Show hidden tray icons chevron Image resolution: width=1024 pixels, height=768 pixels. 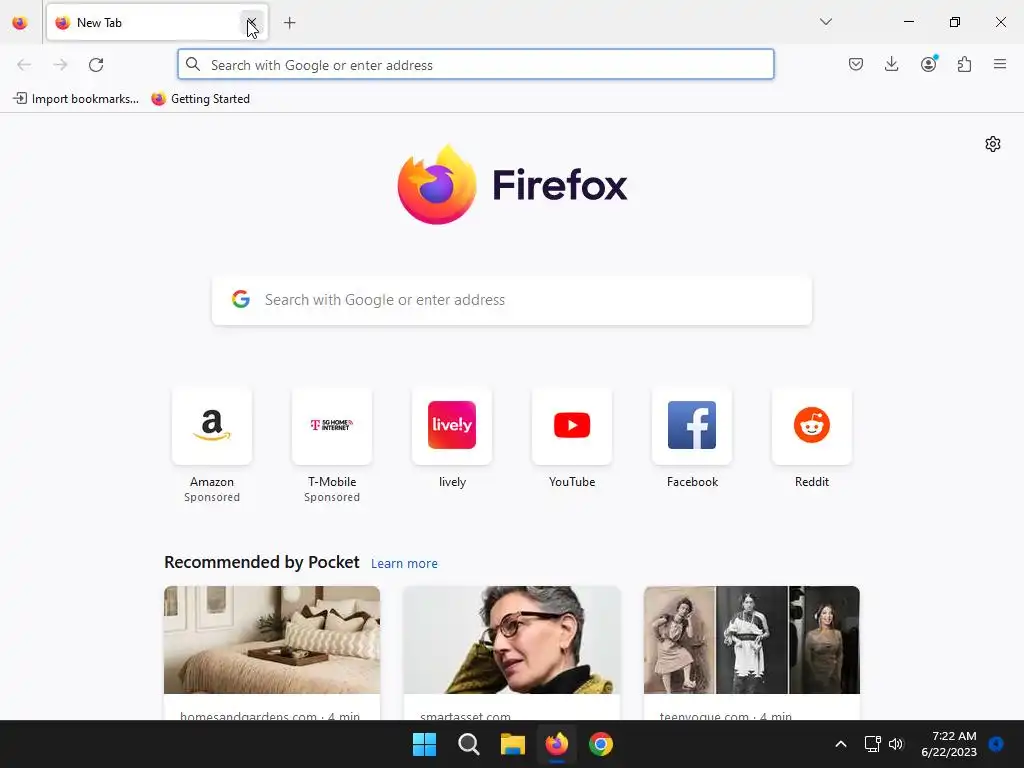click(x=841, y=744)
